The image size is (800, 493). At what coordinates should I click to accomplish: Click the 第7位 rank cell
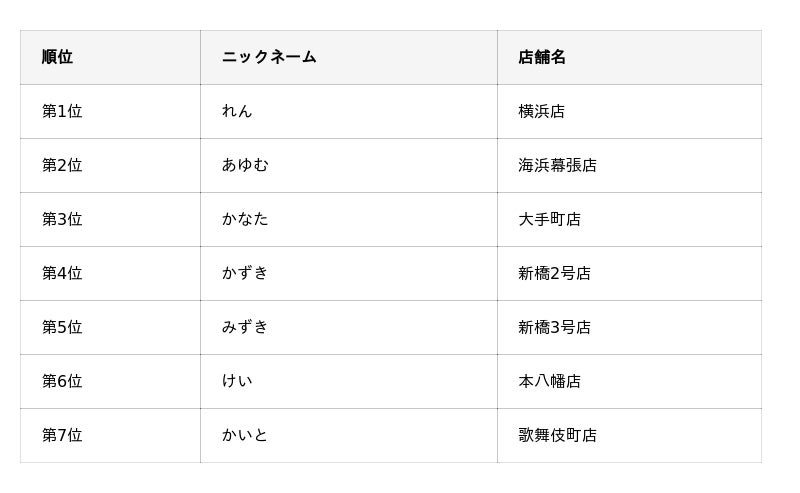(x=62, y=435)
